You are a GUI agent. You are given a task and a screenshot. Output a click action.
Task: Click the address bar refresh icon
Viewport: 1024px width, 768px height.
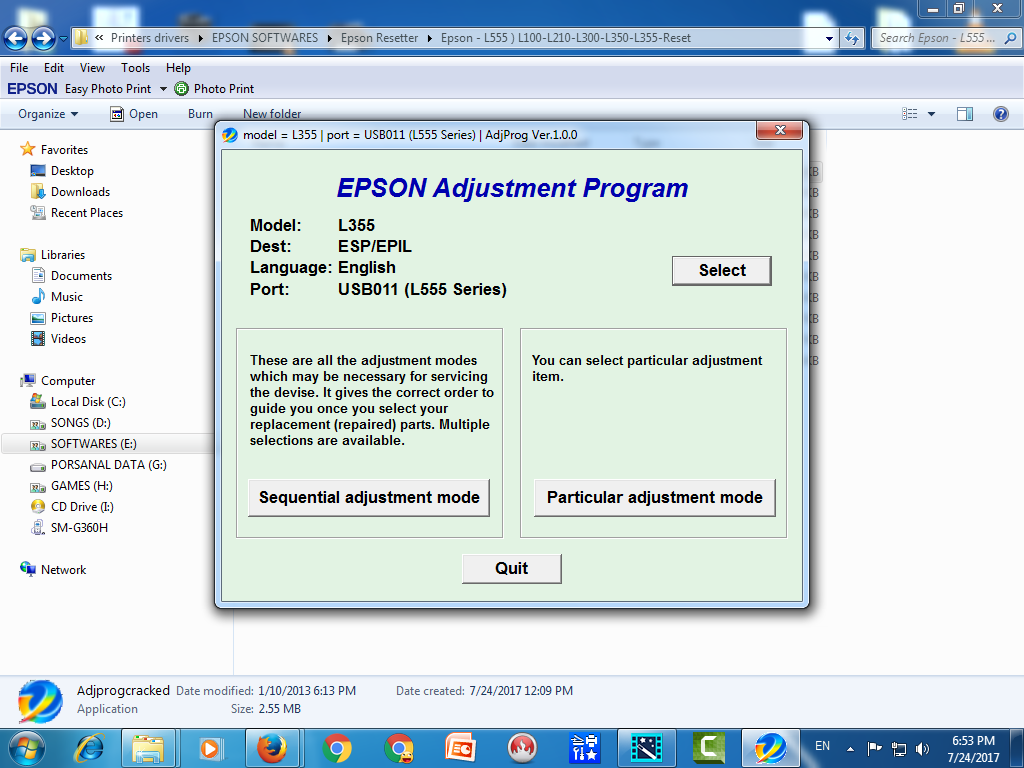852,39
